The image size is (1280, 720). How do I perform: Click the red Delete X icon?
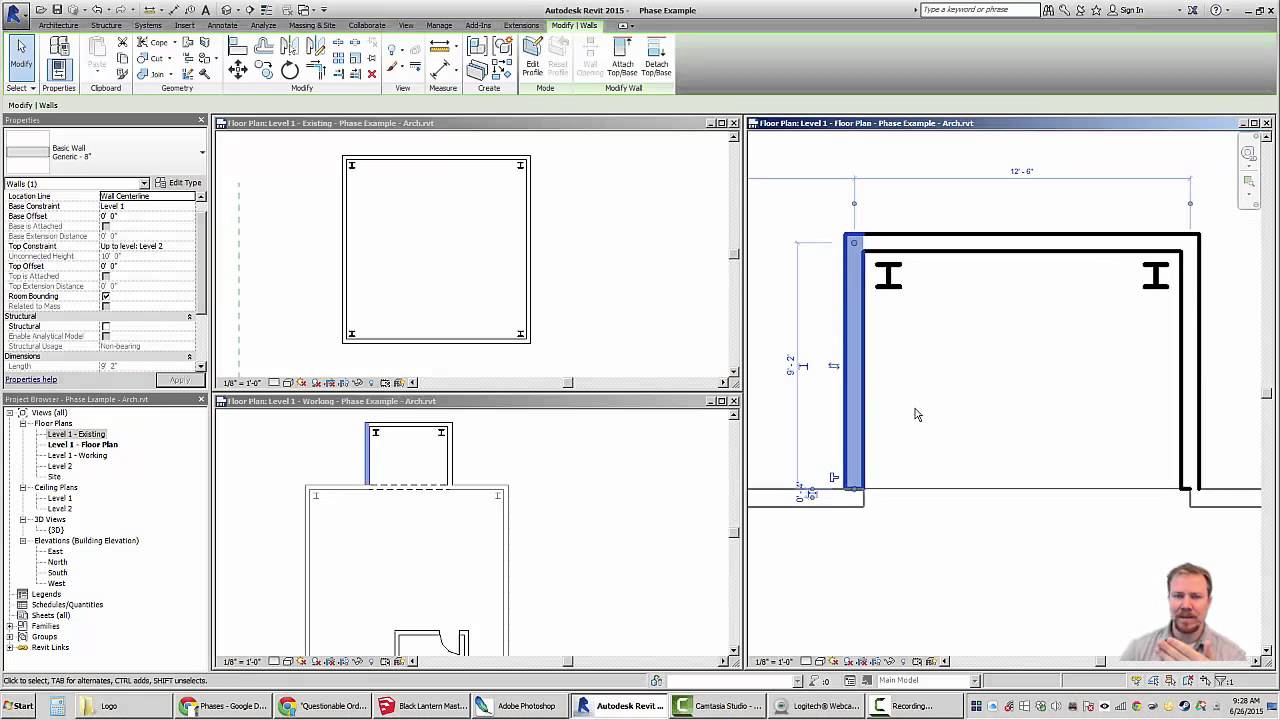pyautogui.click(x=372, y=73)
